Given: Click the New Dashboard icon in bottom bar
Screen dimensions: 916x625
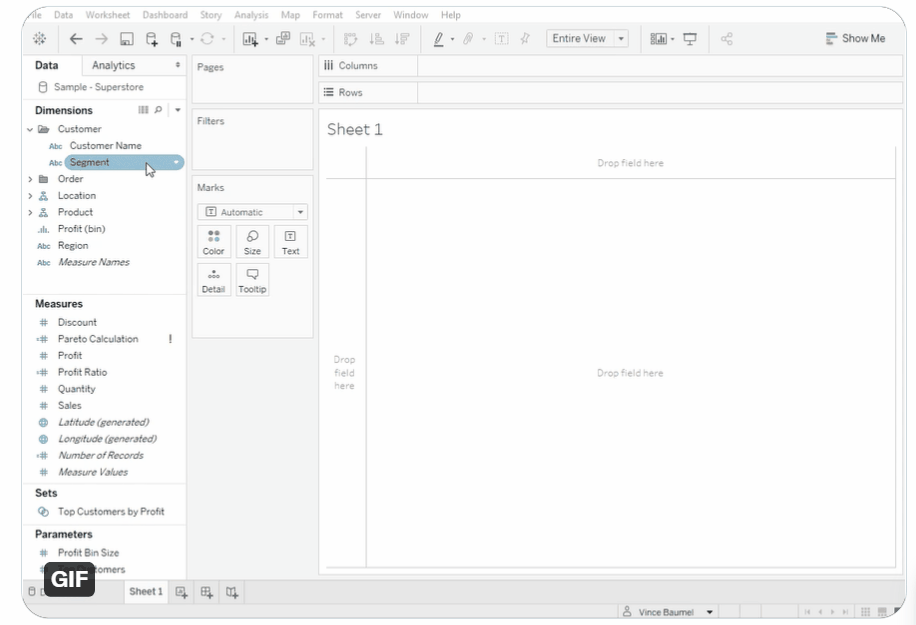Looking at the screenshot, I should coord(207,592).
